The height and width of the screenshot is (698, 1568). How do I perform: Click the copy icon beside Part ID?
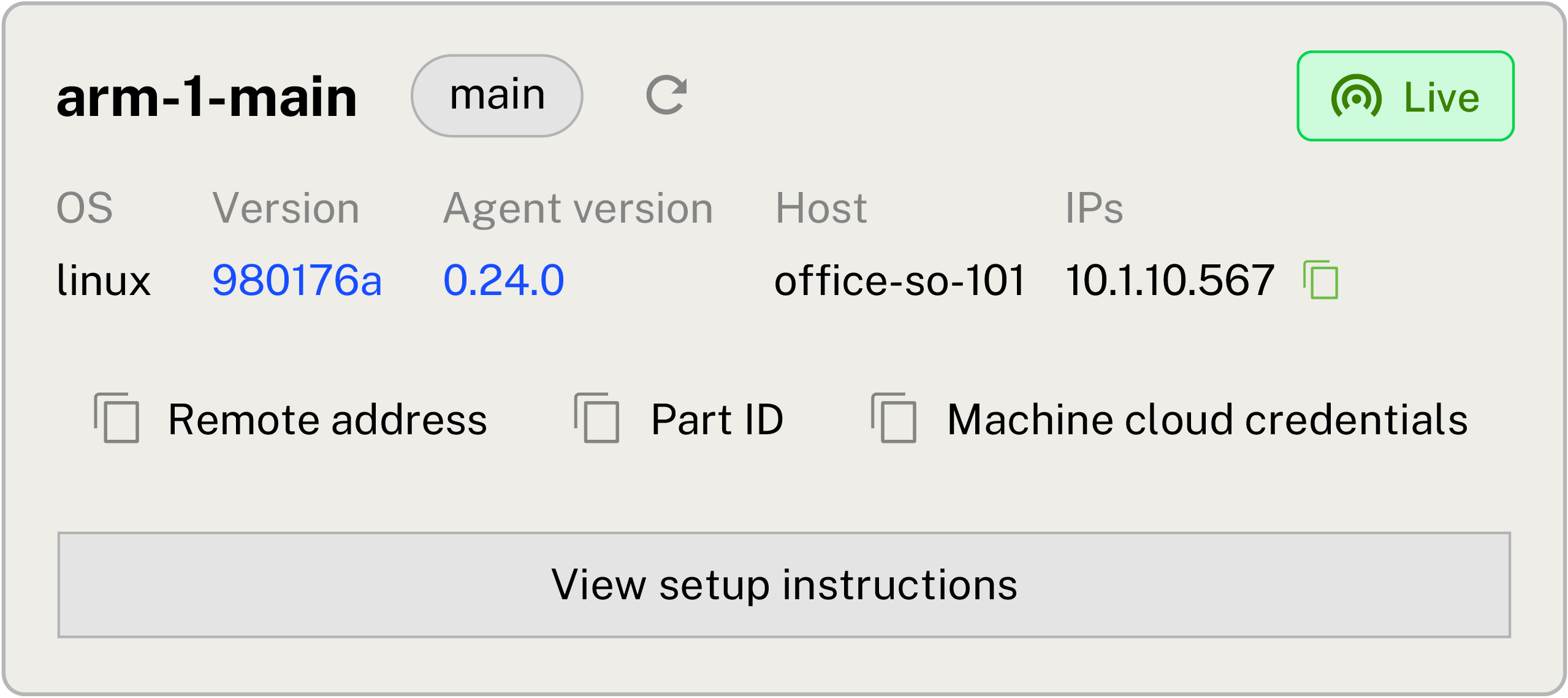tap(597, 418)
